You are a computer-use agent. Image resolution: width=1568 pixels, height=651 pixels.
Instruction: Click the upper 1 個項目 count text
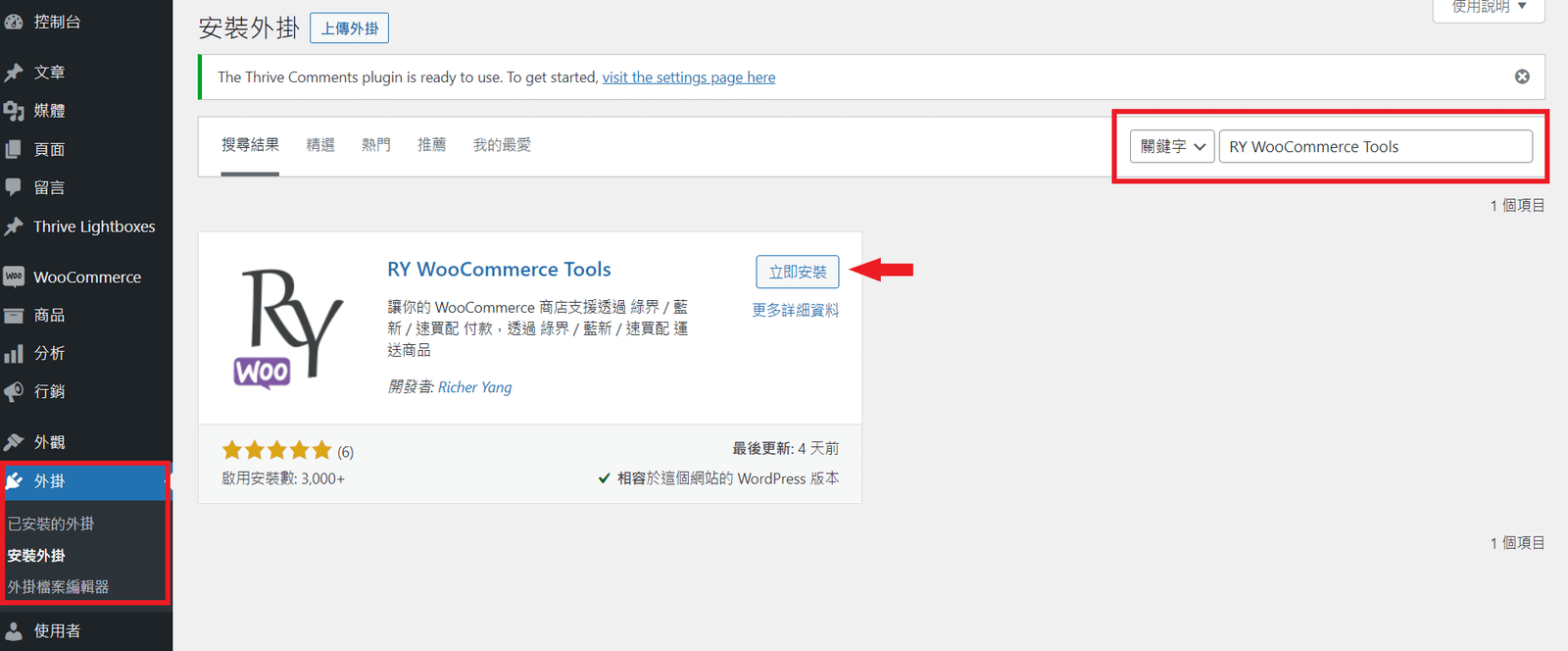tap(1517, 205)
